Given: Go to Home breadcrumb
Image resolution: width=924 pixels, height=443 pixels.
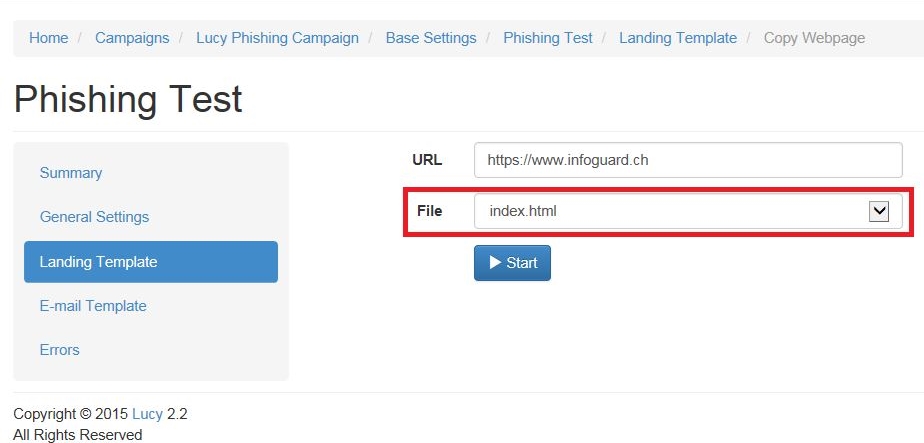Looking at the screenshot, I should (x=48, y=38).
